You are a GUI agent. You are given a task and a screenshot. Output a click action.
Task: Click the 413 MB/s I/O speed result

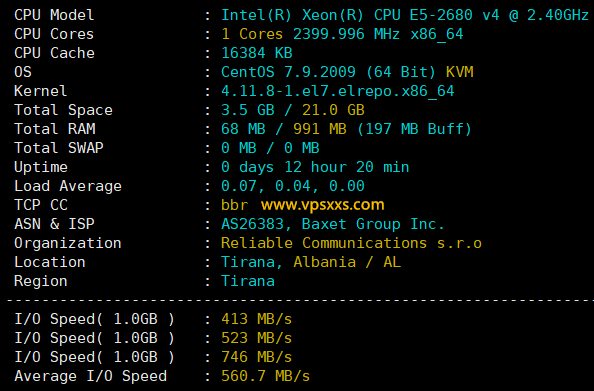click(256, 319)
